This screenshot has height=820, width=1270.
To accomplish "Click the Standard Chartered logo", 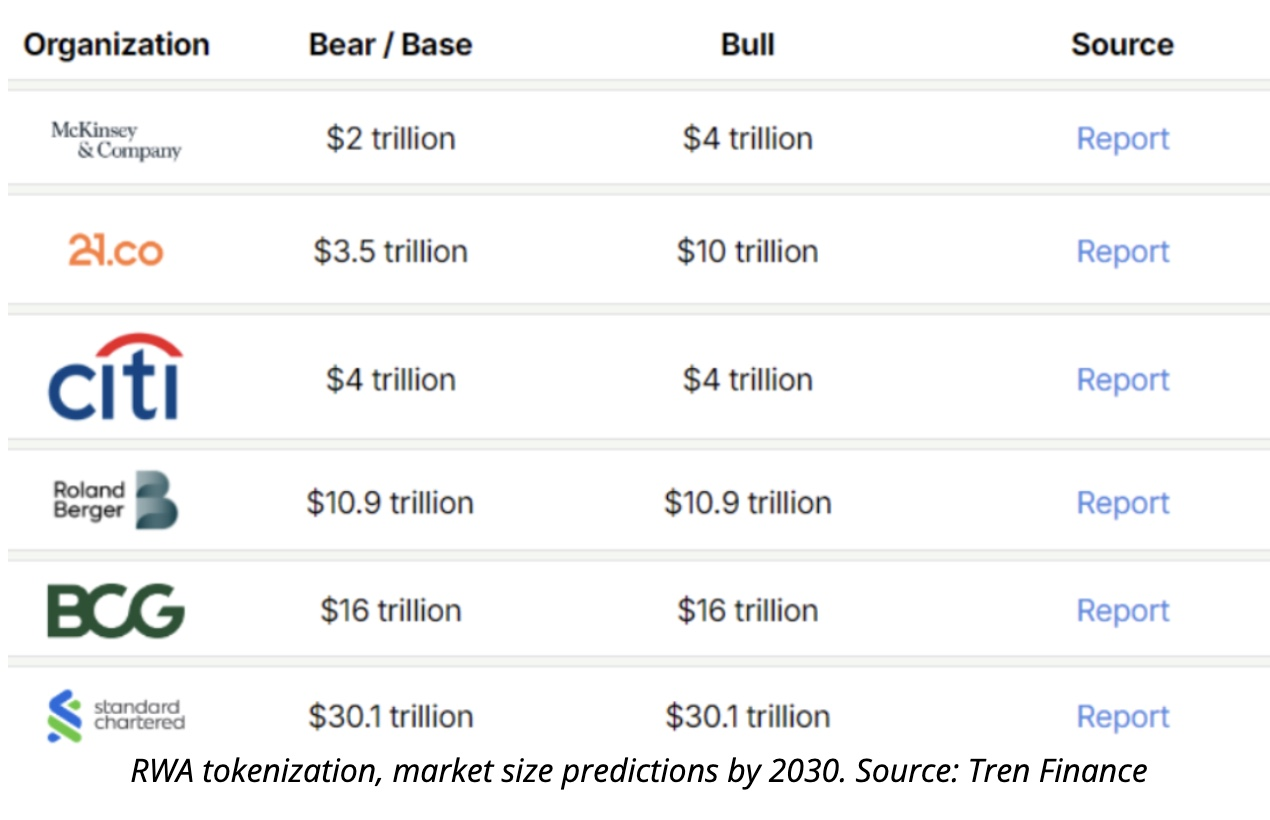I will 116,716.
